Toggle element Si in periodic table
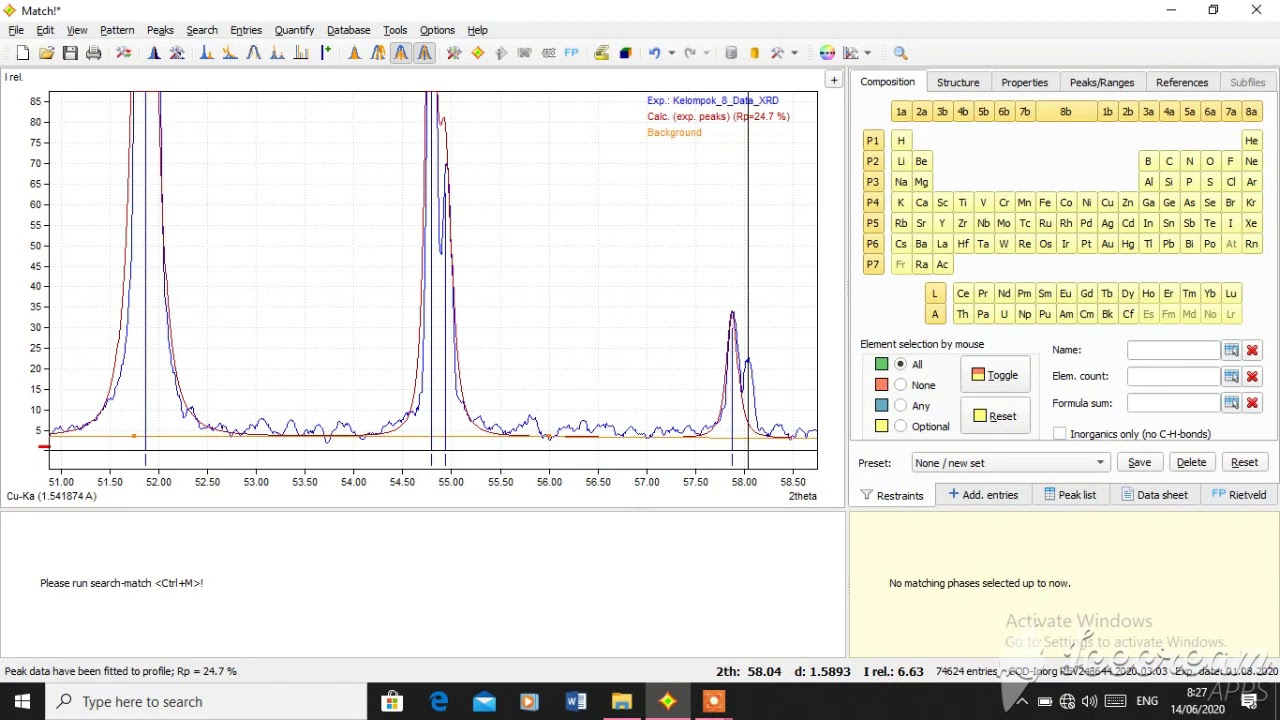Image resolution: width=1280 pixels, height=720 pixels. pos(1169,182)
